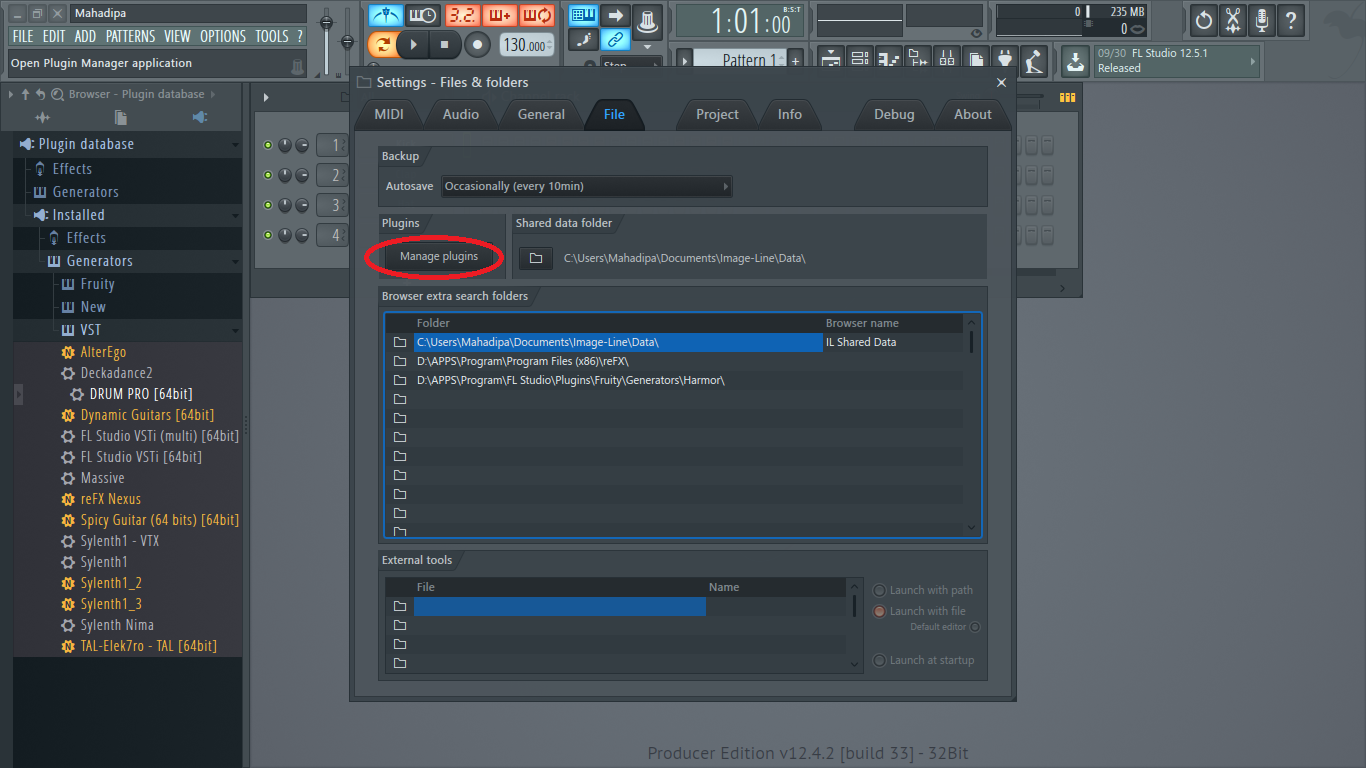
Task: Mute channel 2 green LED
Action: [x=267, y=175]
